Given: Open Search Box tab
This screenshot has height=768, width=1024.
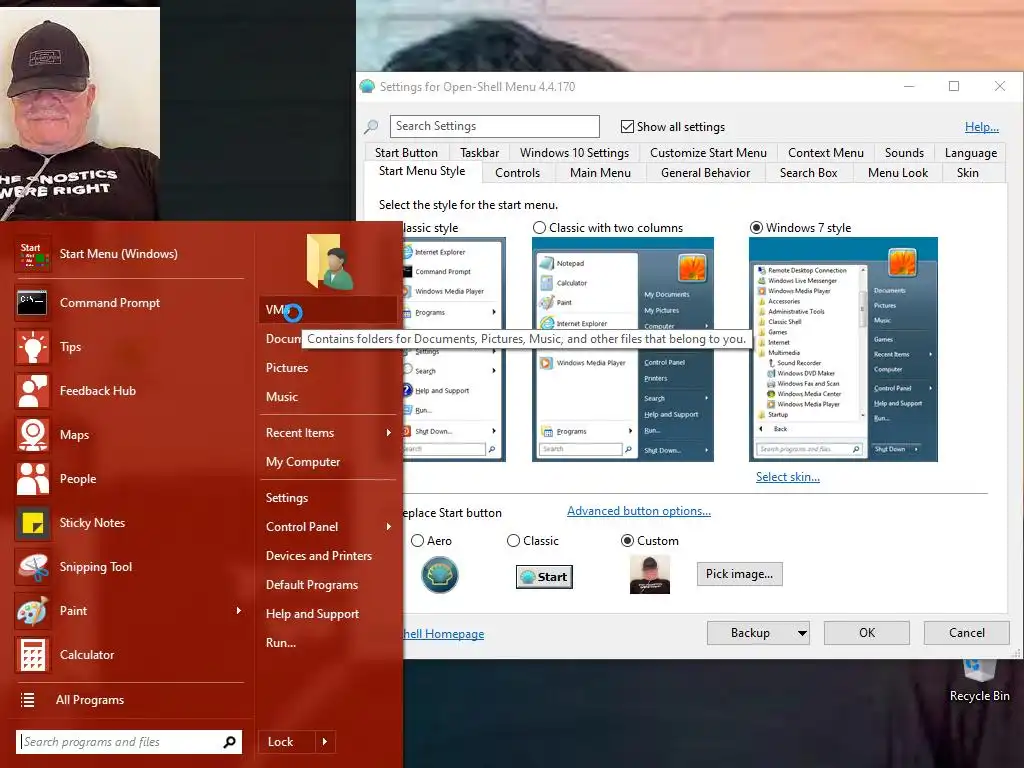Looking at the screenshot, I should click(x=808, y=173).
